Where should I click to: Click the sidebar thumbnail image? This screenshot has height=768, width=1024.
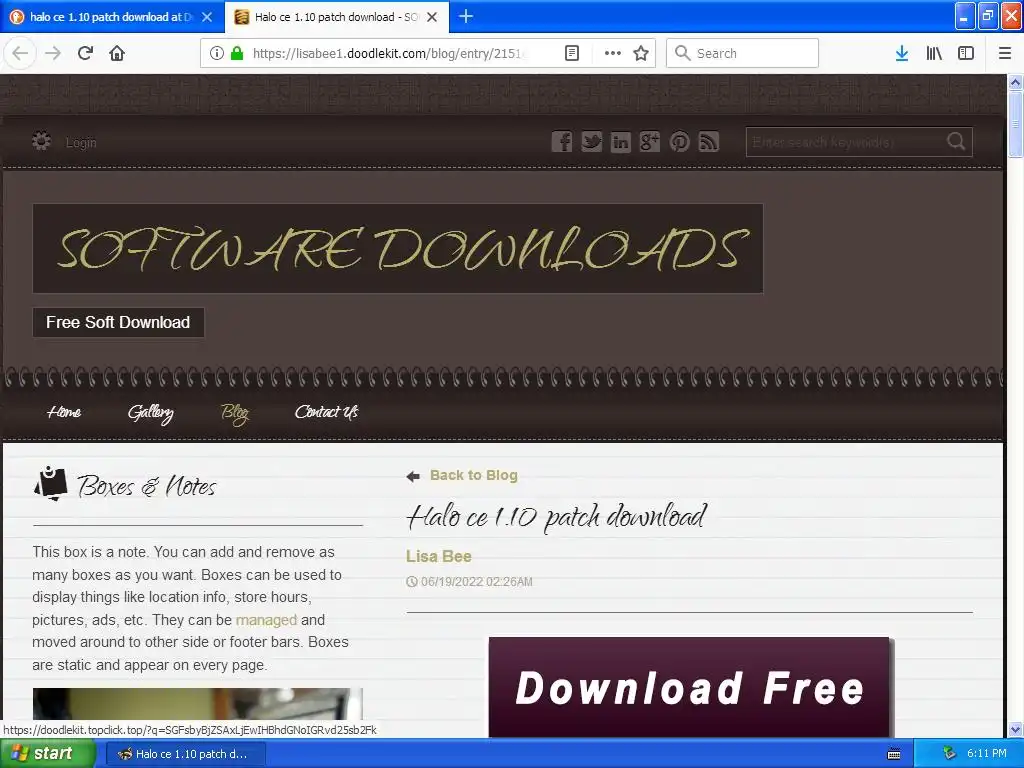[197, 704]
